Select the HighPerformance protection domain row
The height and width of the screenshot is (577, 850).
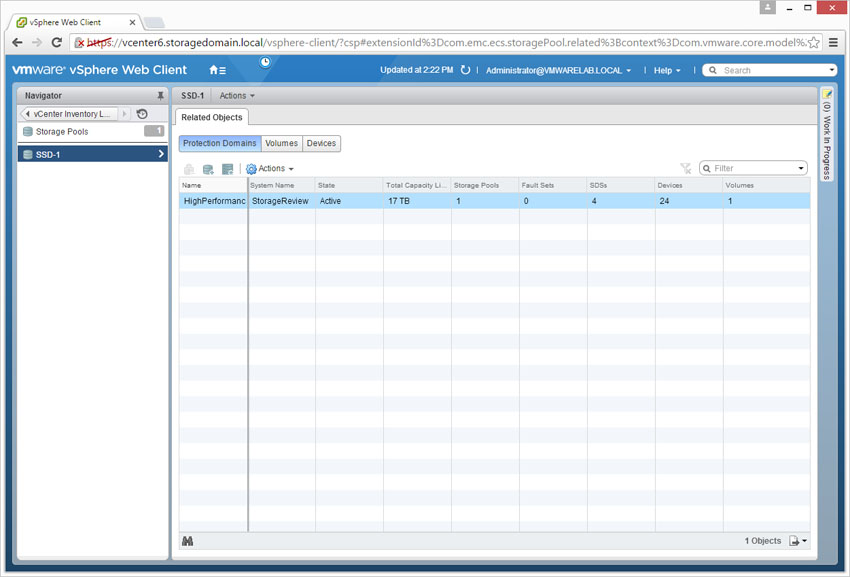point(494,201)
